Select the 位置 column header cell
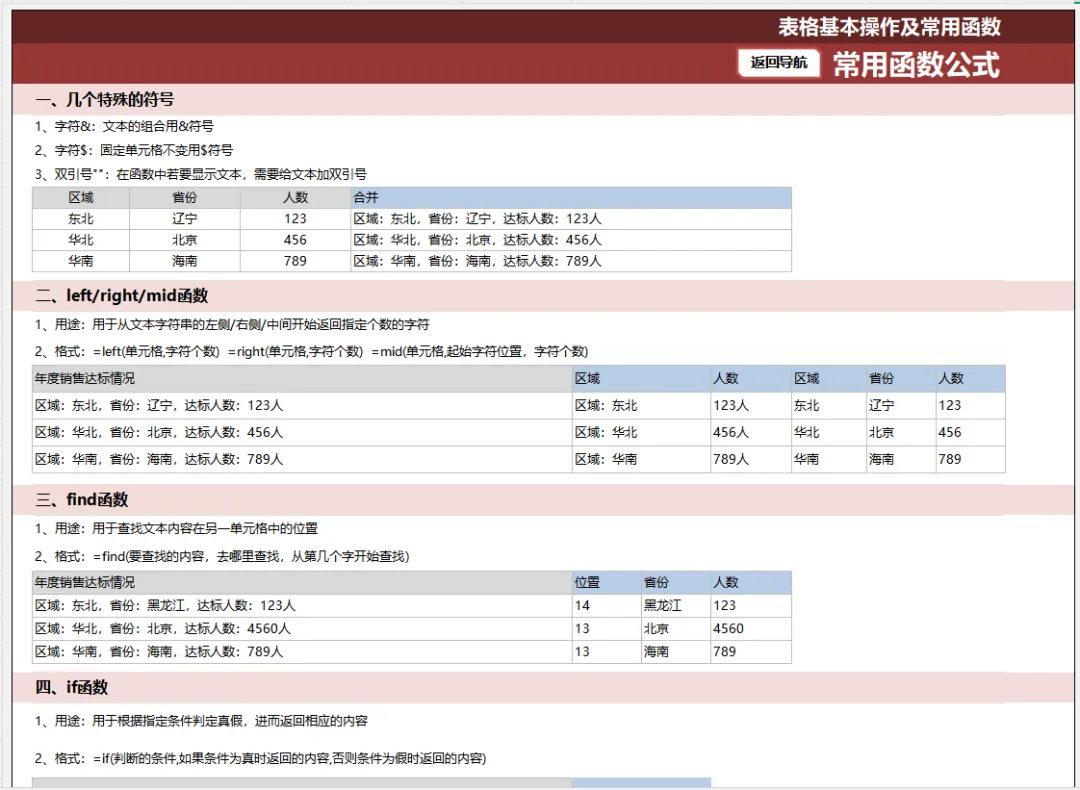Screen dimensions: 1080x790 click(607, 583)
